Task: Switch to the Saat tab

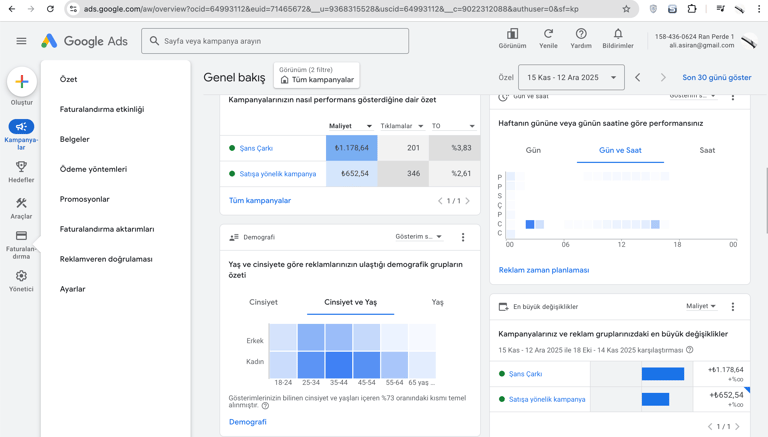Action: tap(707, 150)
